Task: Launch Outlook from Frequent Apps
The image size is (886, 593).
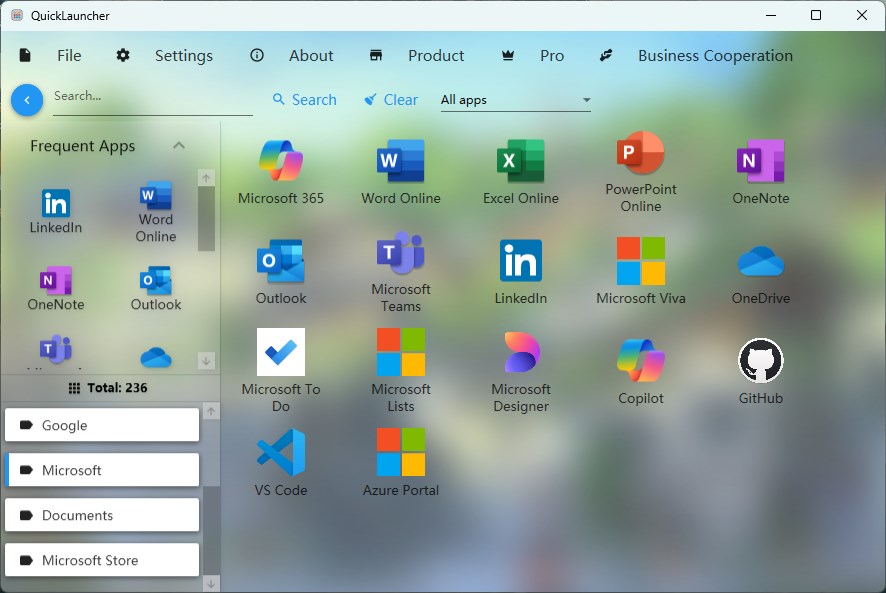Action: [x=155, y=289]
